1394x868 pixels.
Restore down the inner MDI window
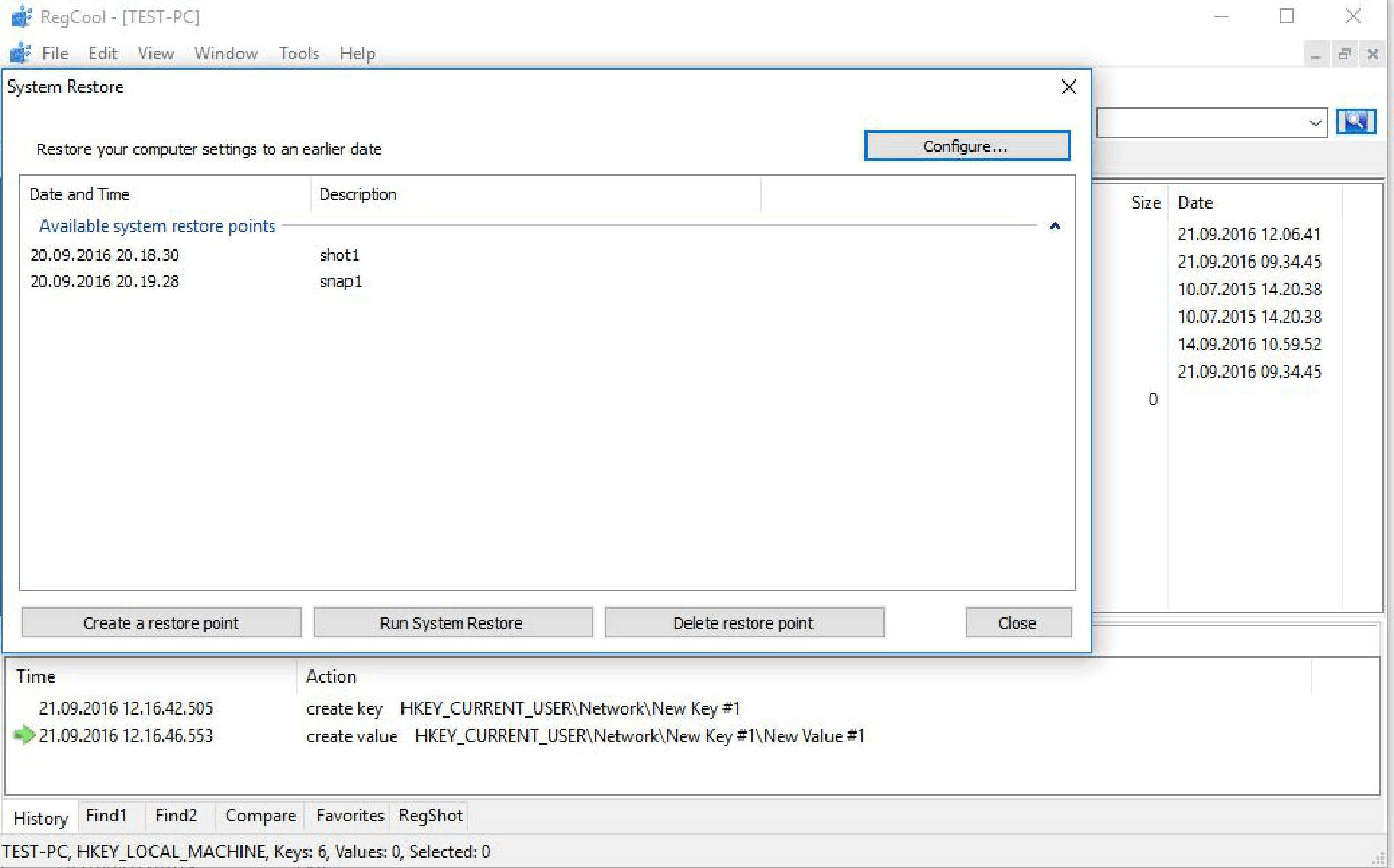pyautogui.click(x=1345, y=54)
